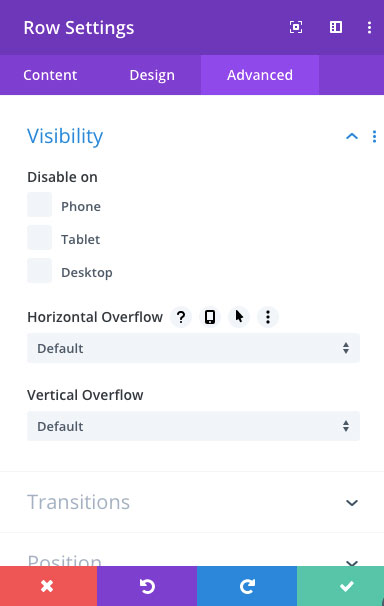Click the responsive phone icon
The height and width of the screenshot is (606, 384).
coord(210,317)
